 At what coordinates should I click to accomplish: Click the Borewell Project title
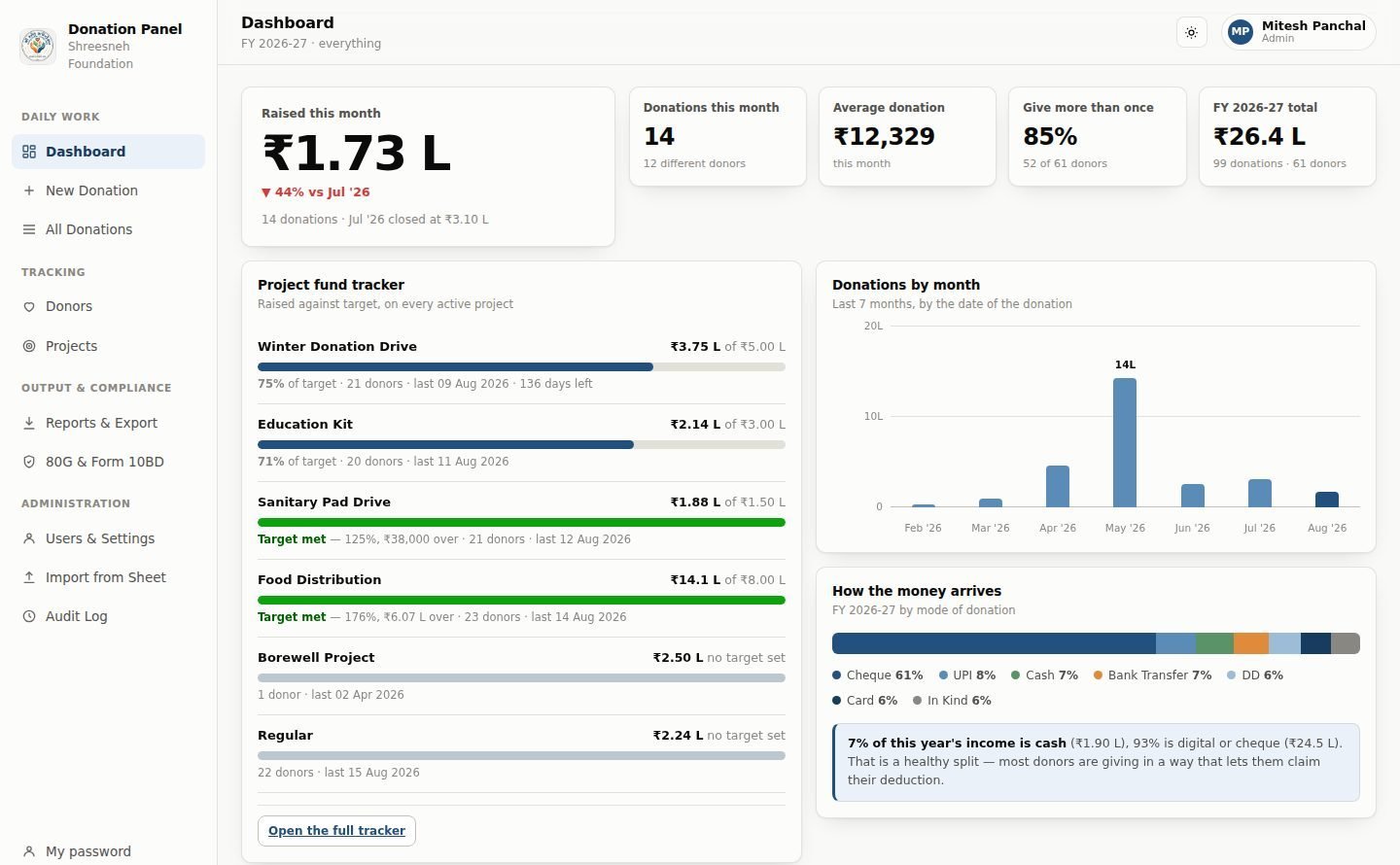(x=316, y=658)
